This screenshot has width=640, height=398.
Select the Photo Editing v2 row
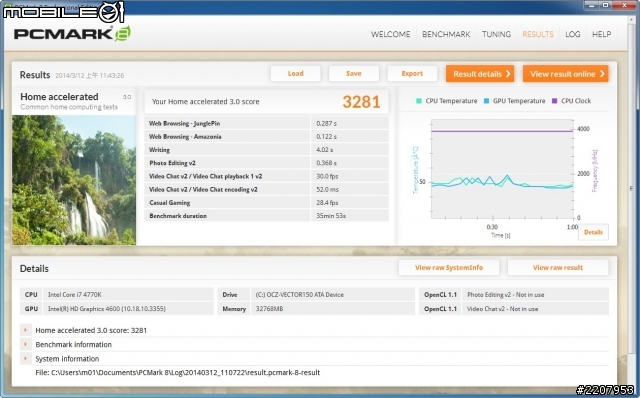tap(266, 163)
